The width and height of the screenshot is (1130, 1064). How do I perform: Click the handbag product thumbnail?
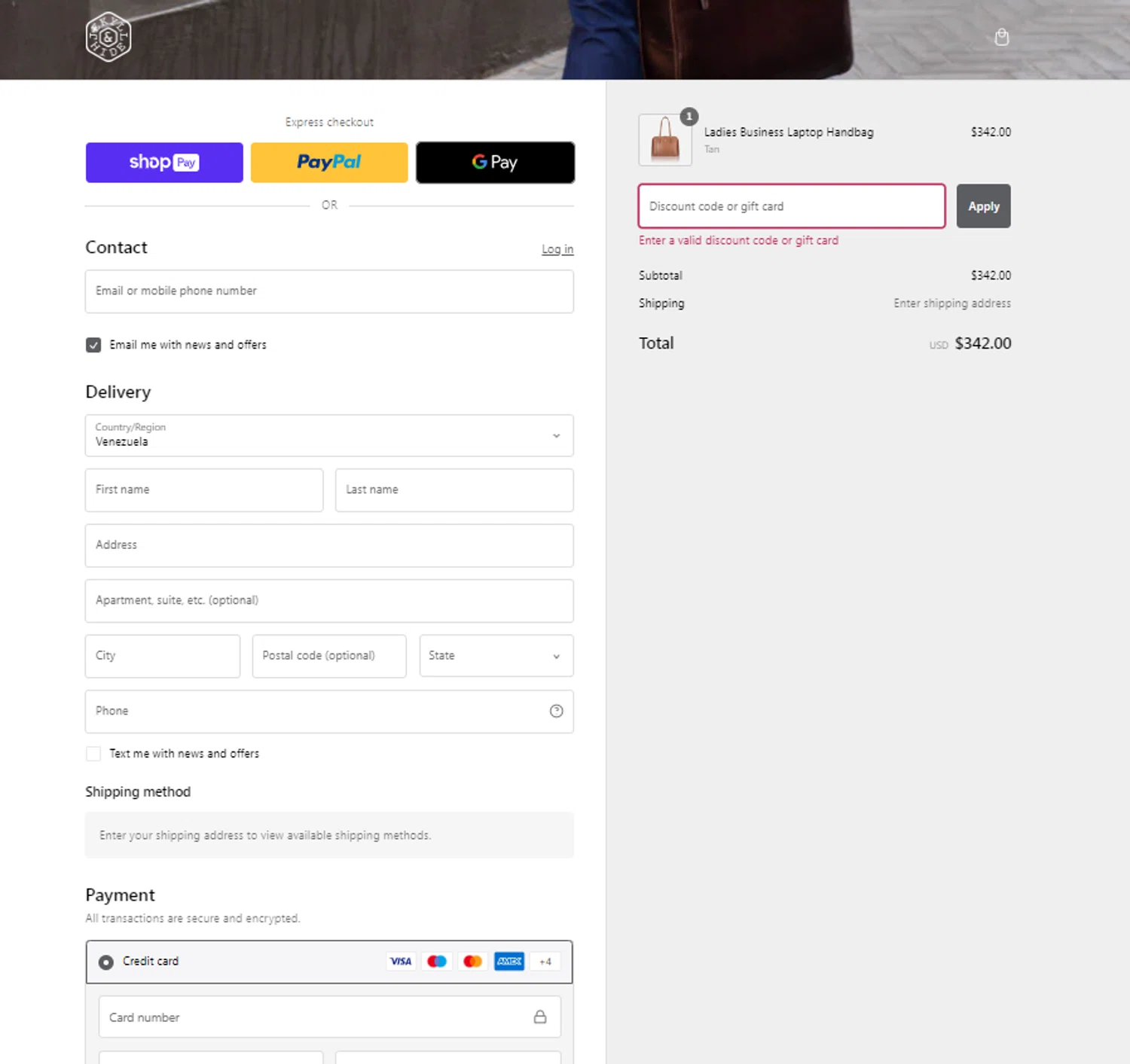pyautogui.click(x=665, y=140)
